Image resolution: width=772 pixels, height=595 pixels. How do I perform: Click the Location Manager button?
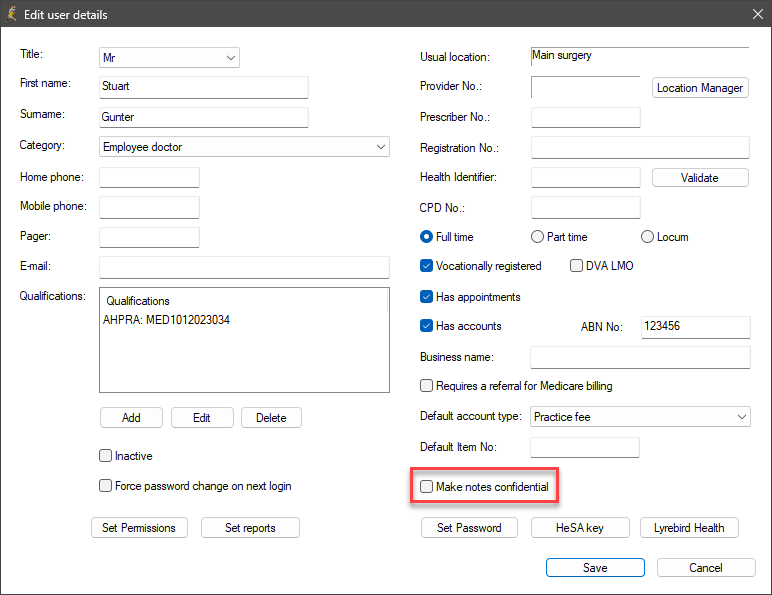[700, 88]
